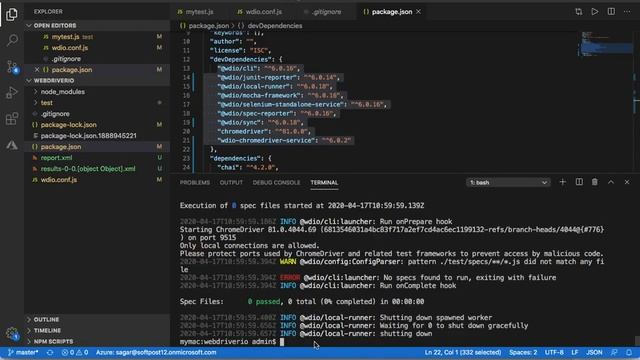
Task: Open the Output panel tab
Action: (x=231, y=182)
